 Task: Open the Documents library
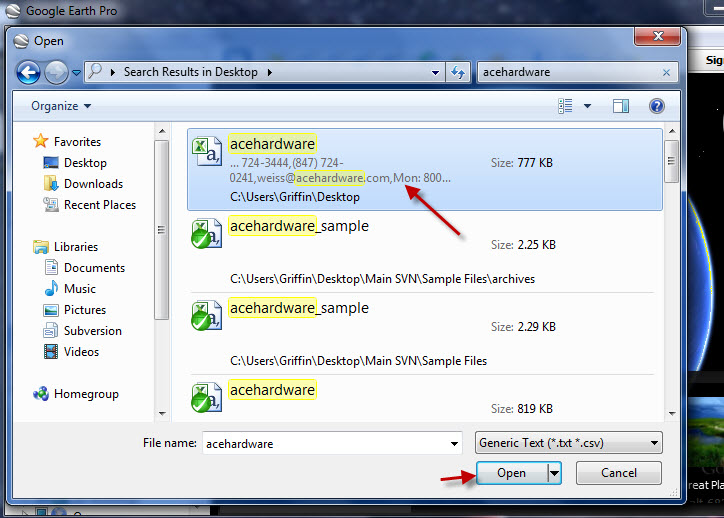[94, 268]
